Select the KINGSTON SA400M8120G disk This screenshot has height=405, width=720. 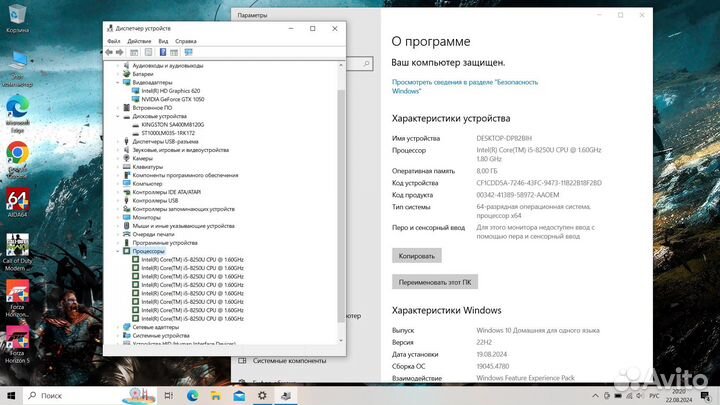[x=173, y=124]
